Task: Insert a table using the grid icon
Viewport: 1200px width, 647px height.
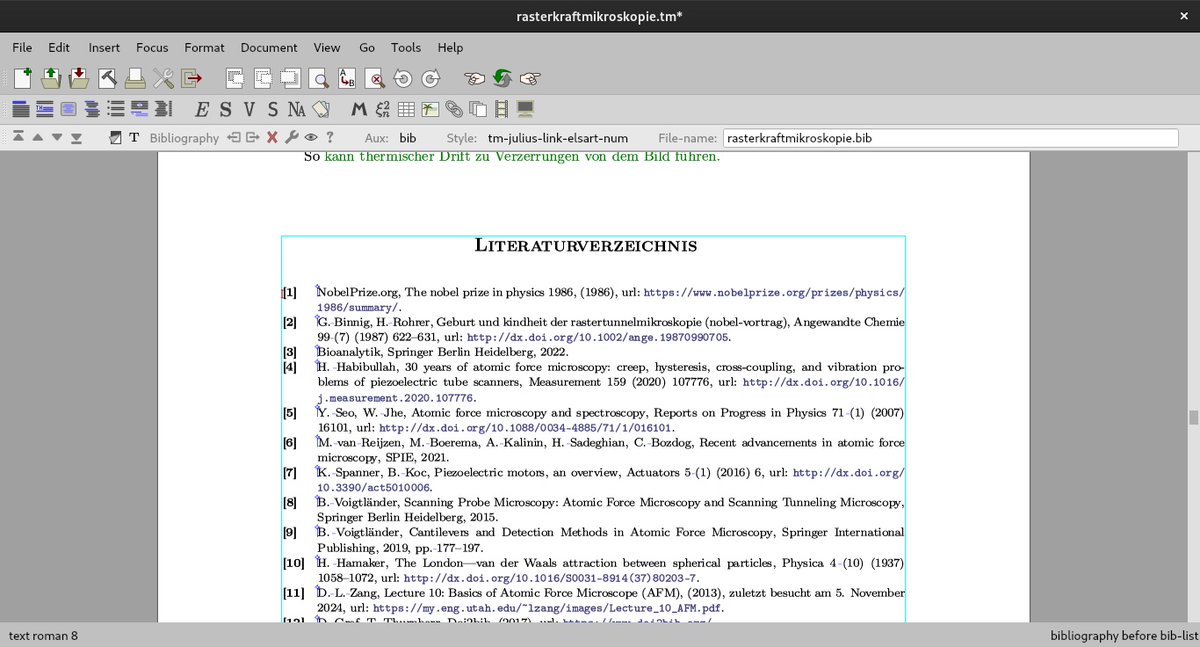Action: (407, 108)
